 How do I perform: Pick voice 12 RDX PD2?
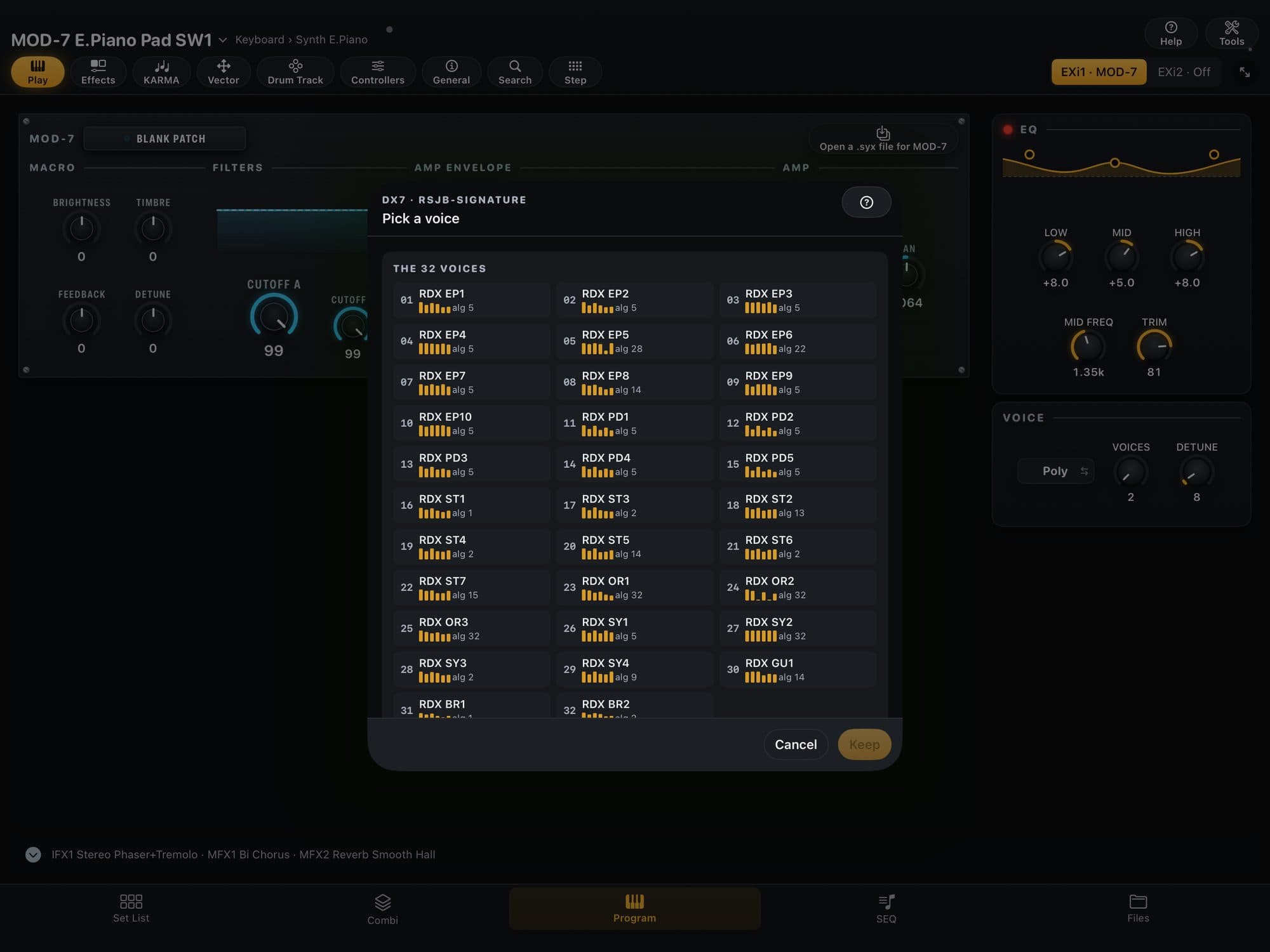click(798, 423)
